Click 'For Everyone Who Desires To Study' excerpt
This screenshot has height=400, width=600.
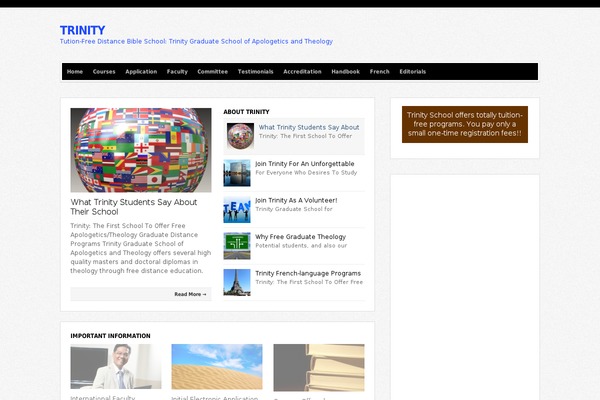point(306,173)
